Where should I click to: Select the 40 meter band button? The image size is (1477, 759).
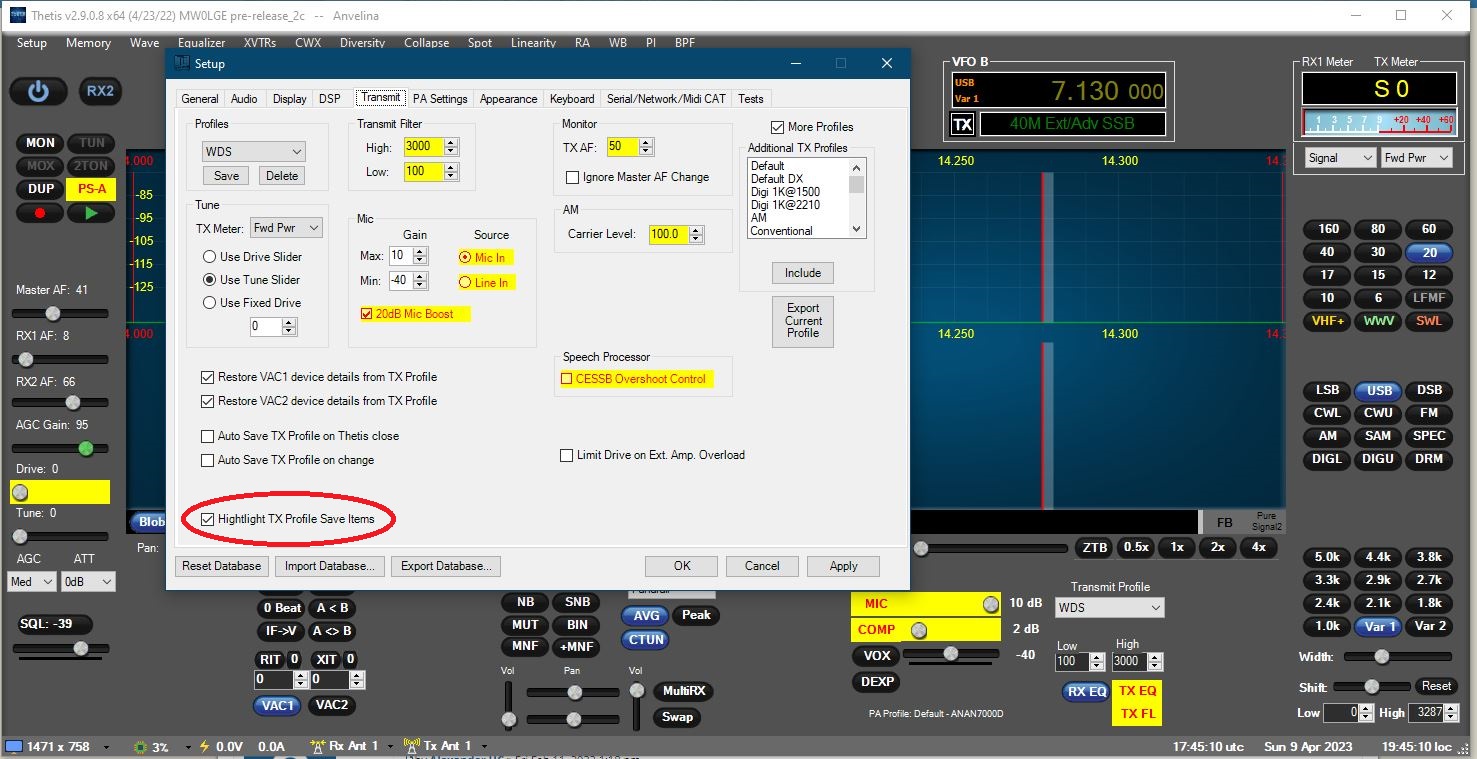click(x=1327, y=252)
